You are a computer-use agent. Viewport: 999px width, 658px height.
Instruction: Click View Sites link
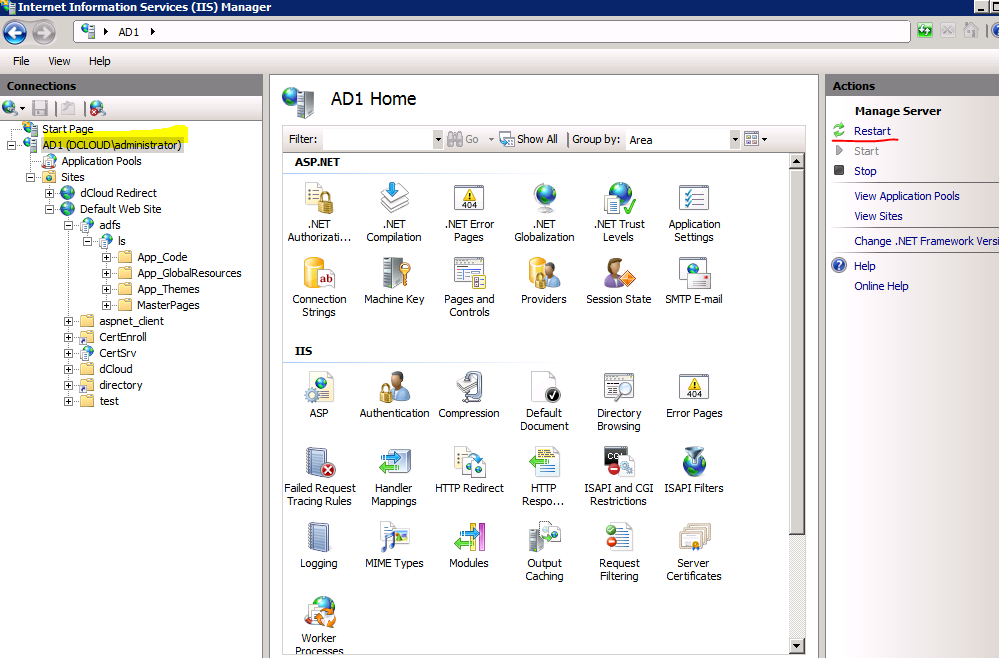(878, 216)
